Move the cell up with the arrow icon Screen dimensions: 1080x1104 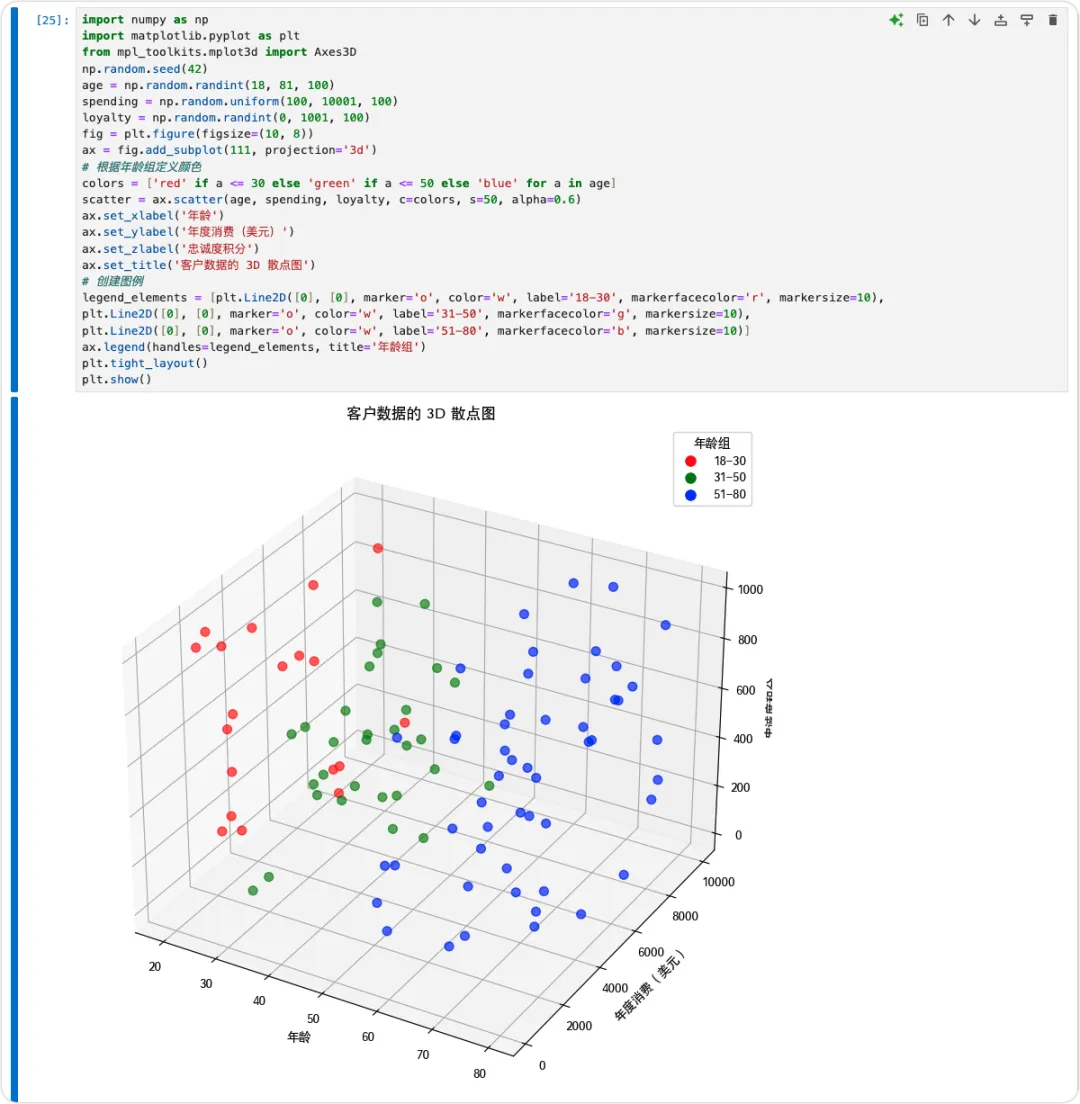pyautogui.click(x=948, y=20)
